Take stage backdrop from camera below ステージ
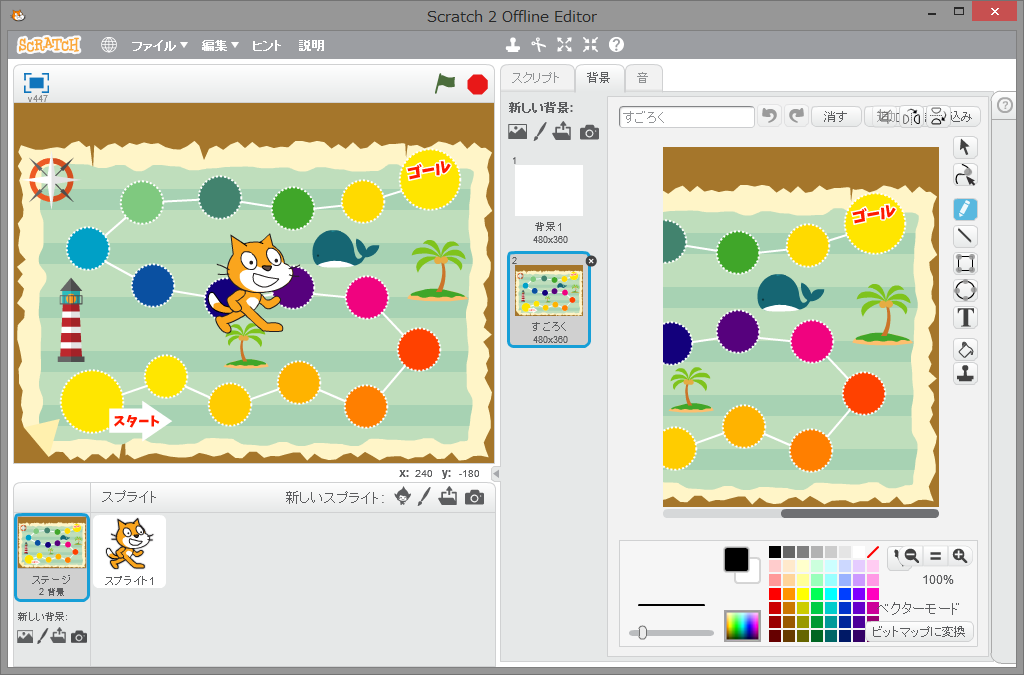This screenshot has width=1024, height=675. [79, 636]
